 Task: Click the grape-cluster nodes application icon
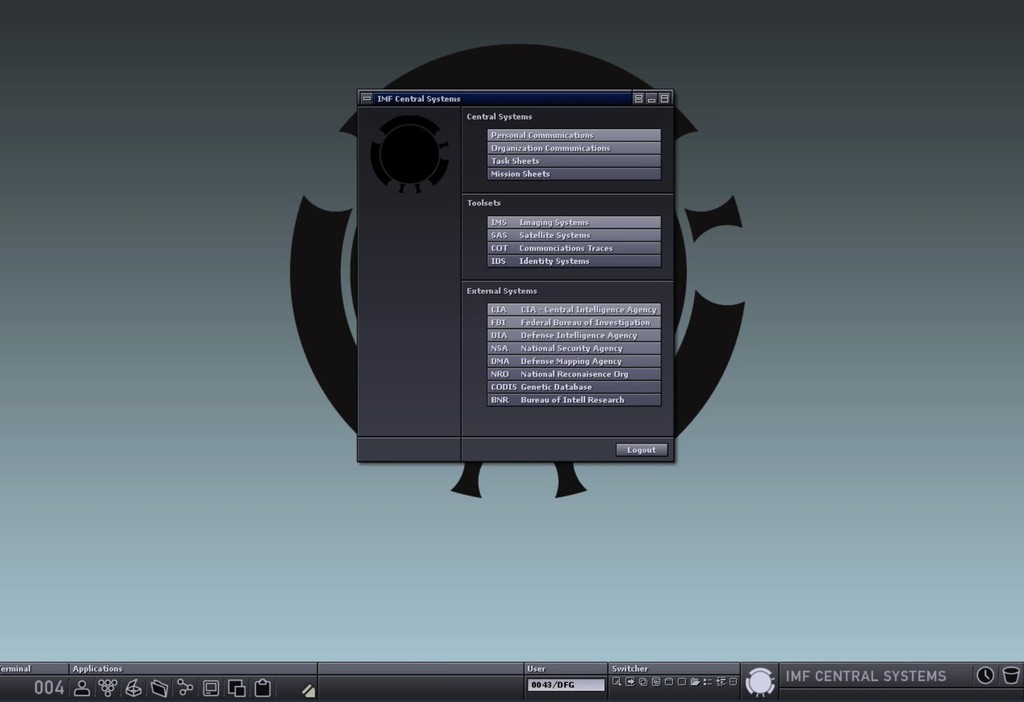coord(108,688)
